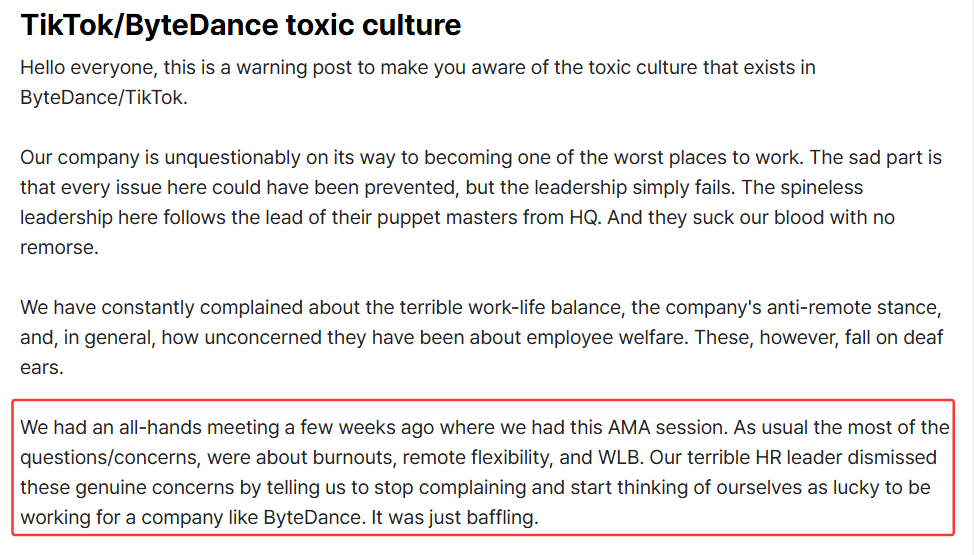Click the red-outlined highlighted paragraph
The width and height of the screenshot is (974, 555).
tap(483, 467)
